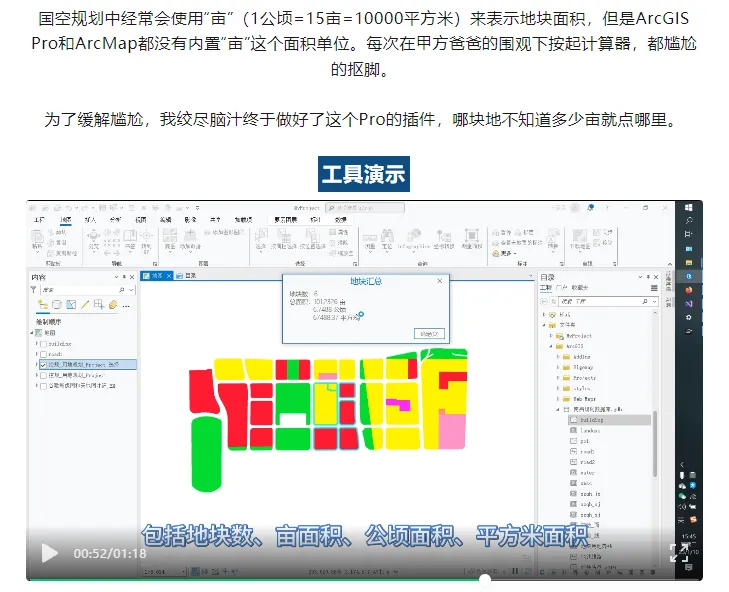Collapse the 文件夹 folders node in Catalog
The image size is (729, 592).
click(544, 325)
